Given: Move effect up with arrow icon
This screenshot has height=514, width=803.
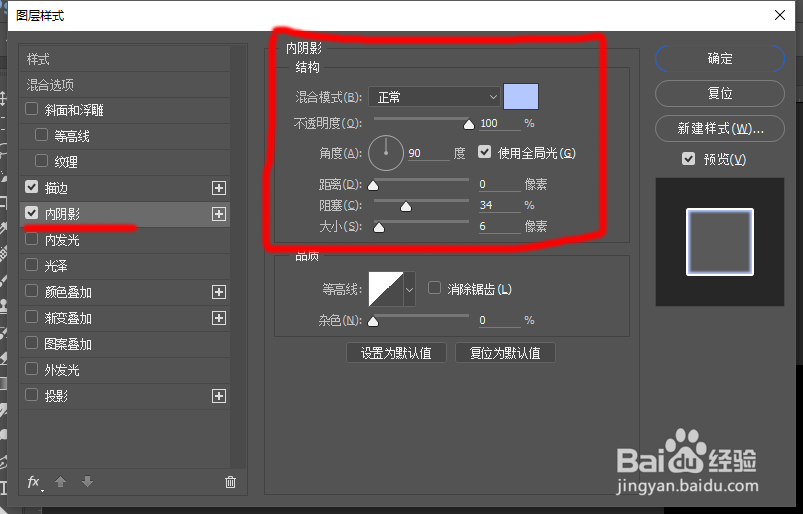Looking at the screenshot, I should click(x=60, y=482).
